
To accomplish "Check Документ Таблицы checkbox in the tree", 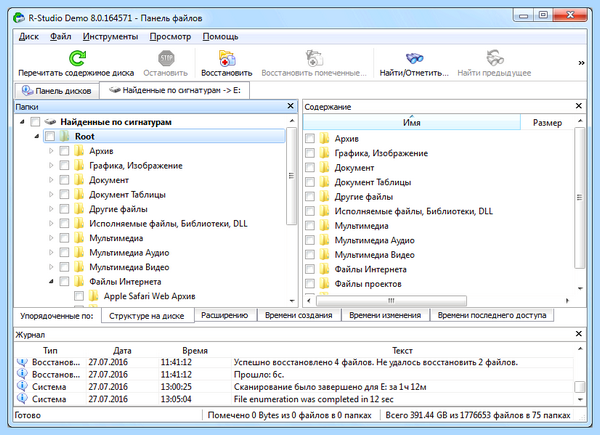I will (x=64, y=194).
